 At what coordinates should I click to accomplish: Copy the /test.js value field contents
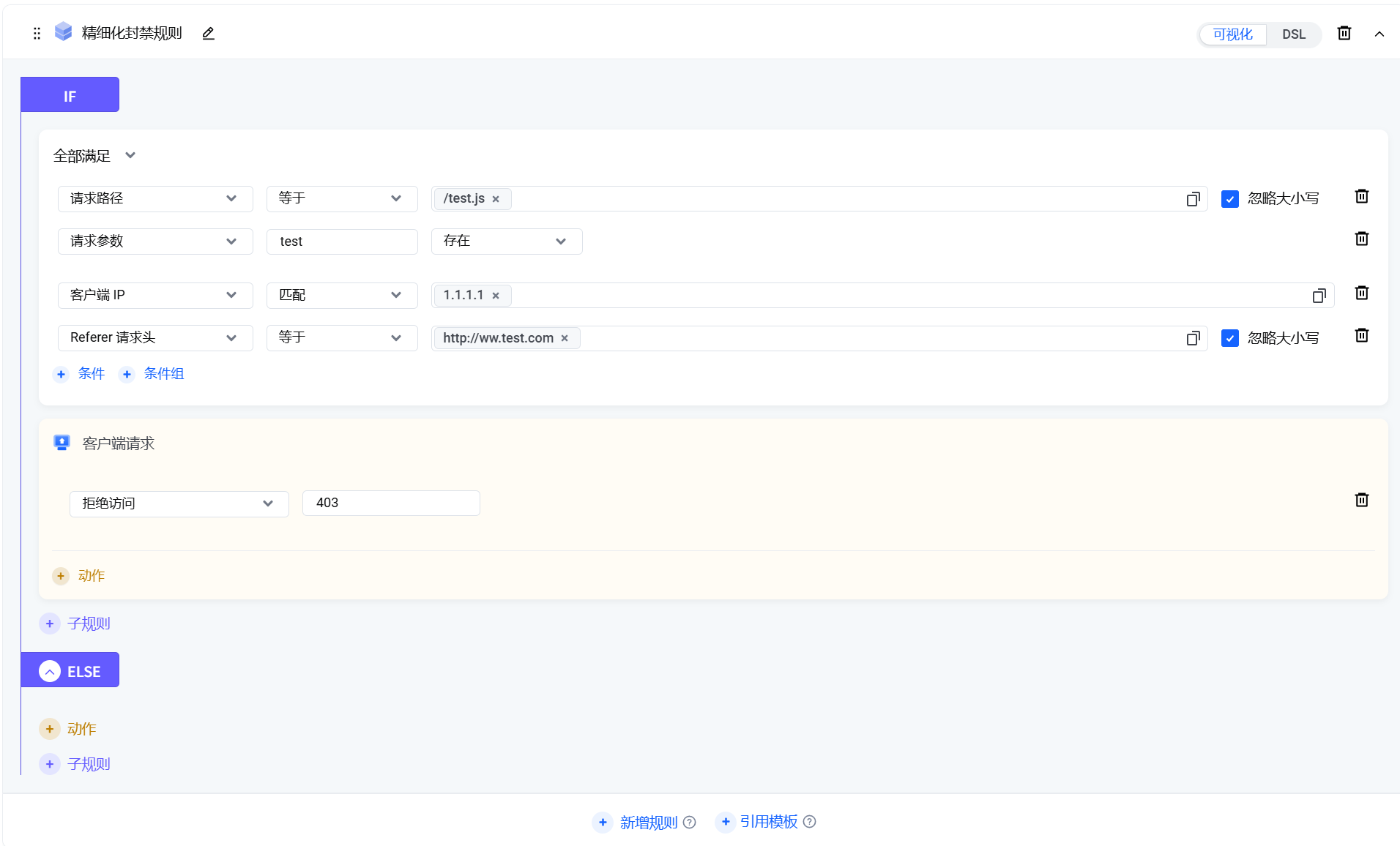(x=1193, y=199)
